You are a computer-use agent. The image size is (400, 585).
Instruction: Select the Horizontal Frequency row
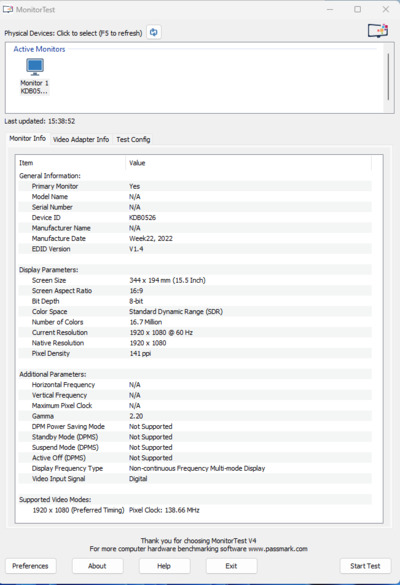(195, 385)
